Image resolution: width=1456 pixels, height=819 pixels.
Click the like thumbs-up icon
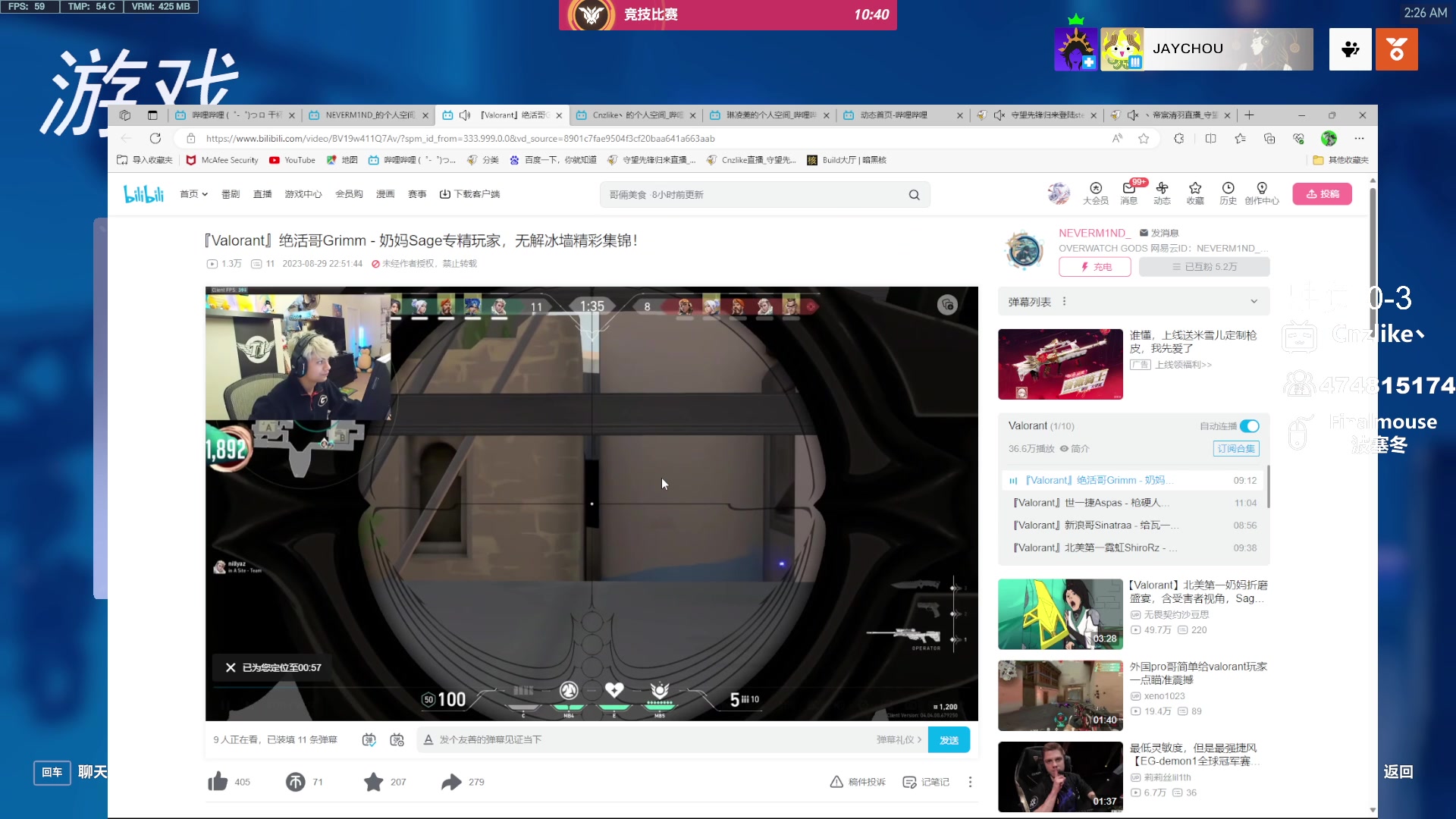(x=218, y=782)
